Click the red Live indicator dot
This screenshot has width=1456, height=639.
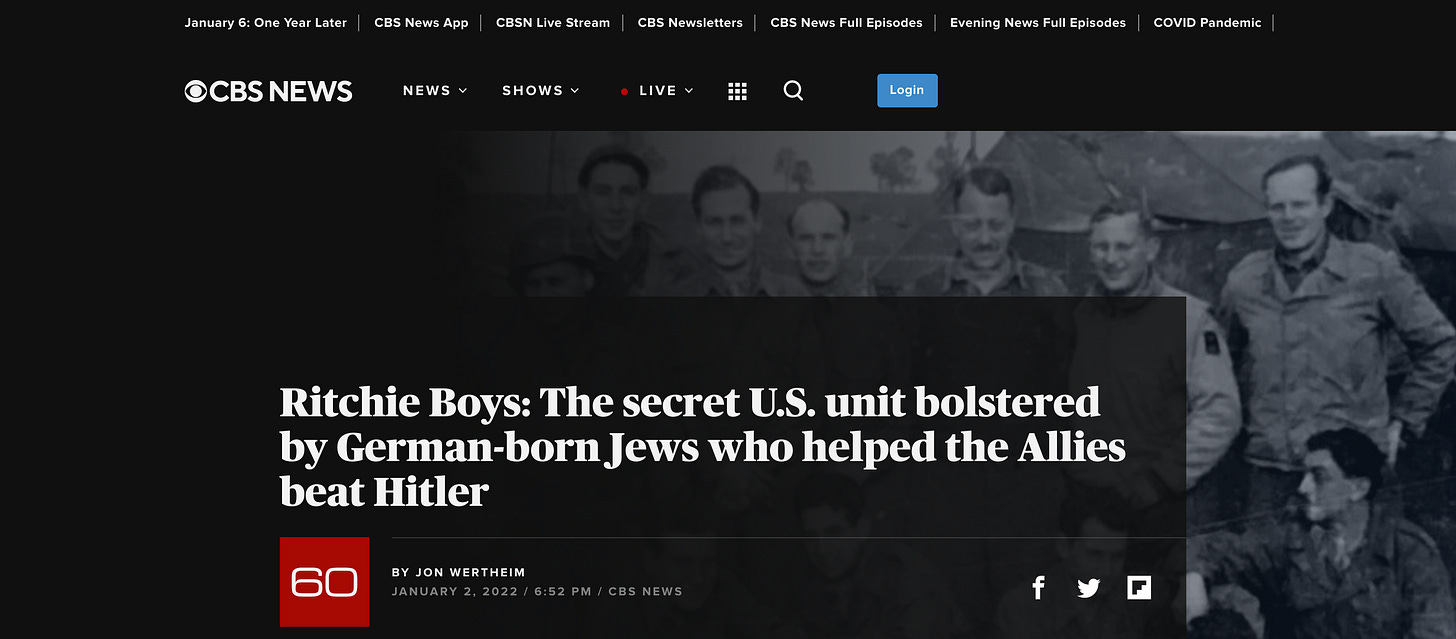624,91
